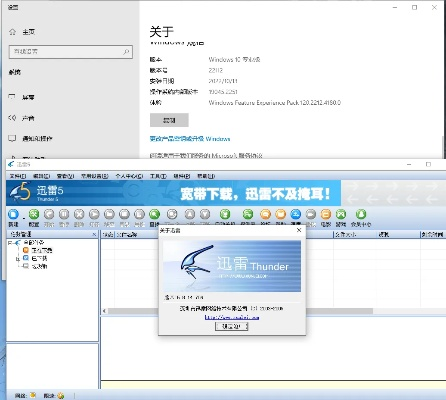Click the 复制 button in Settings About page
Viewport: 446px width, 400px height.
[169, 120]
